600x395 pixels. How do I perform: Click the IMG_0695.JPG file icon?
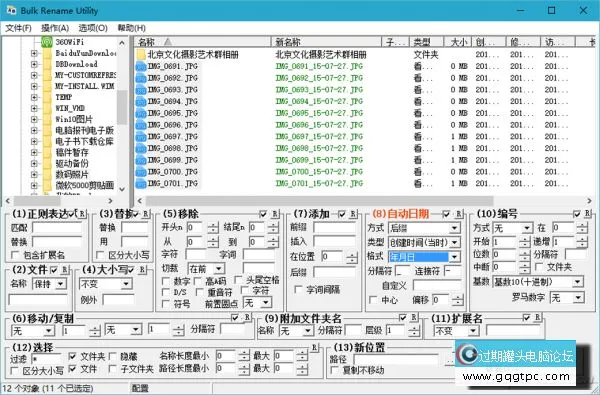coord(141,114)
